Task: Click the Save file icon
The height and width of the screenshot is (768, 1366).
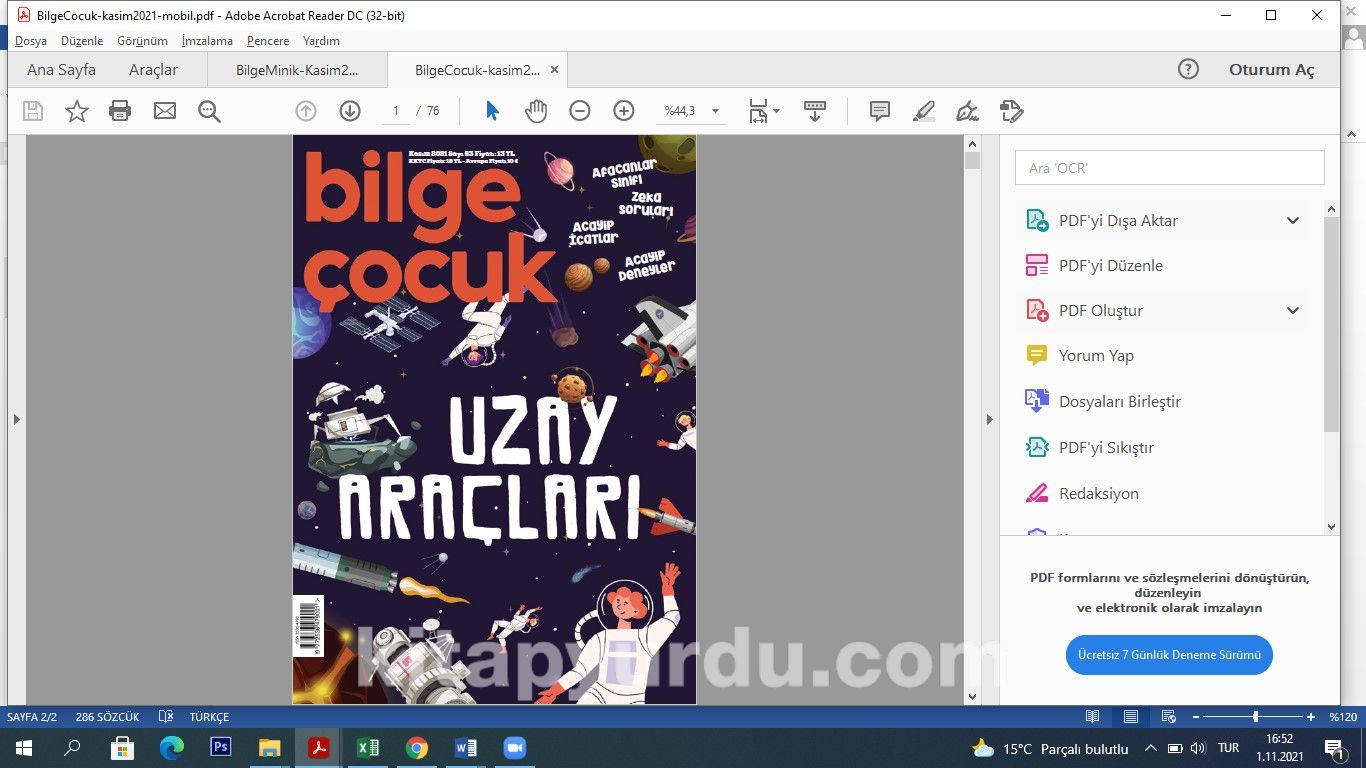Action: coord(33,111)
